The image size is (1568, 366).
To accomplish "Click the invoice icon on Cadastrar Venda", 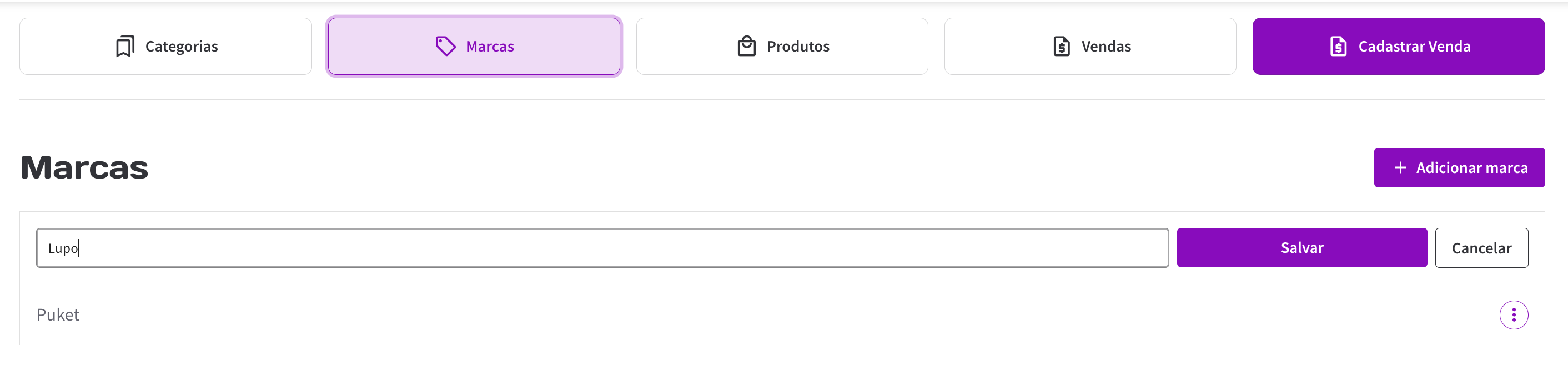I will tap(1338, 46).
